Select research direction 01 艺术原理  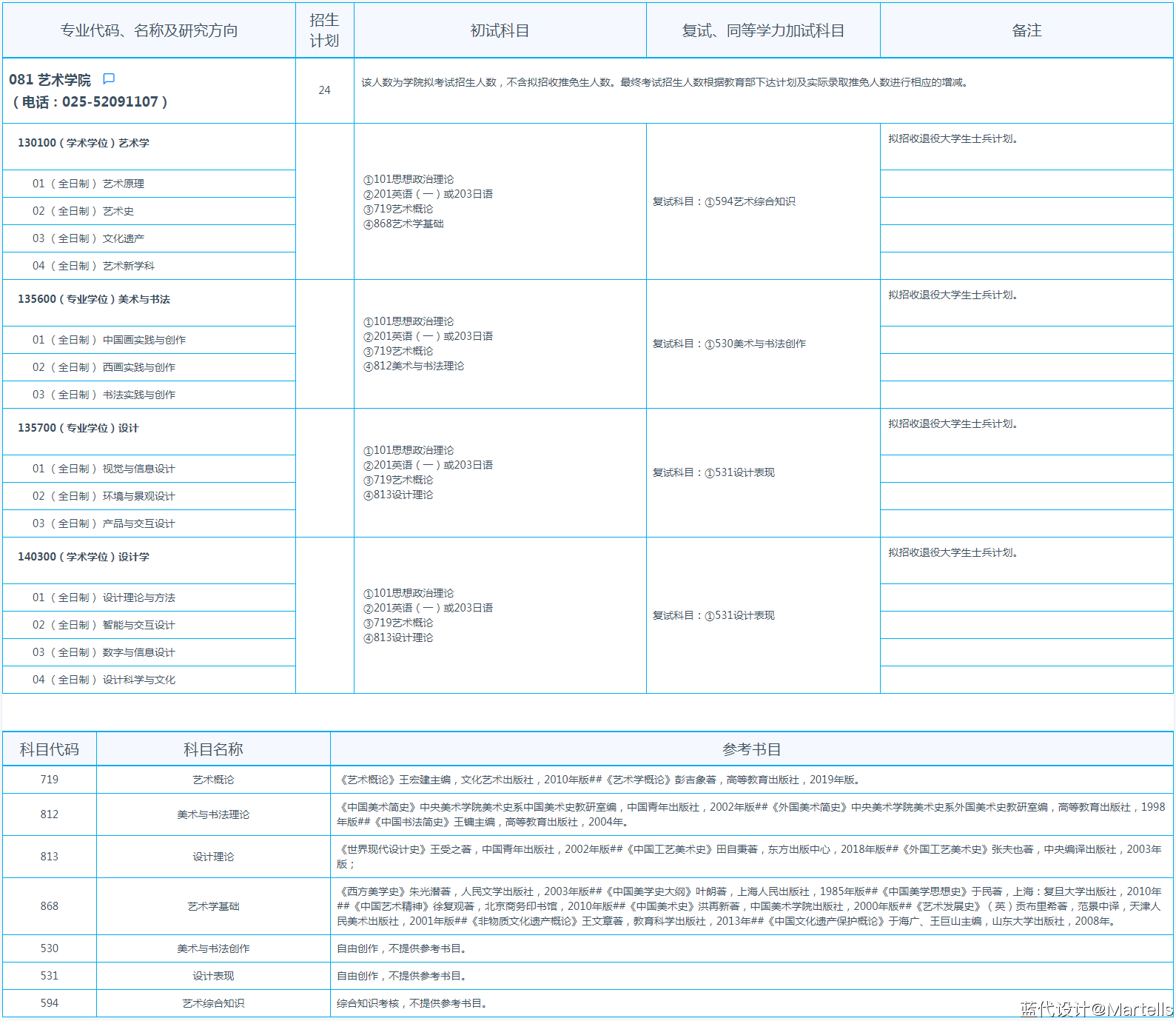88,184
